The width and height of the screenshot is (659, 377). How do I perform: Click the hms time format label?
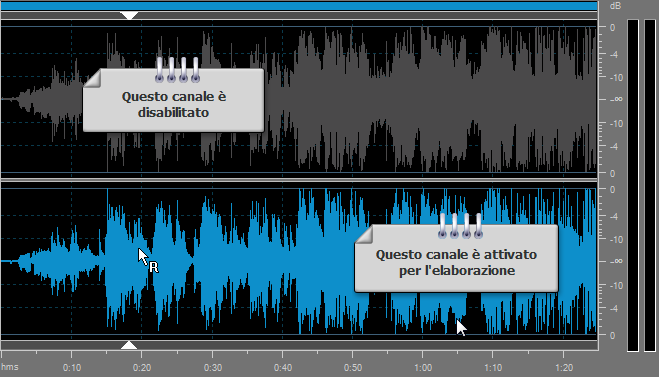click(x=10, y=367)
